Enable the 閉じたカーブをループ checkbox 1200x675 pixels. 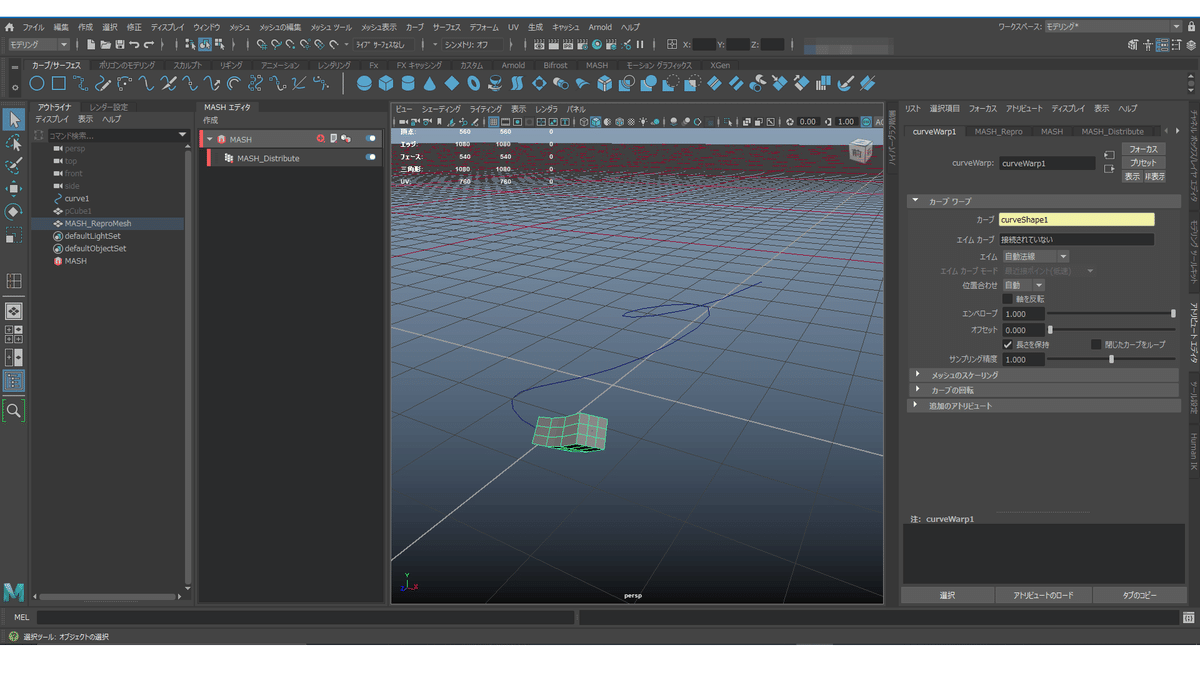pyautogui.click(x=1096, y=344)
